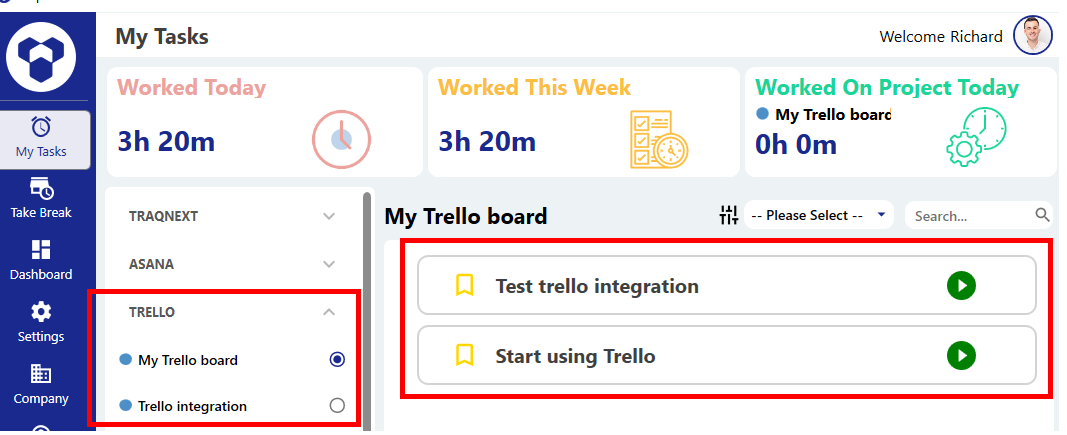Select My Trello board radio button

(x=337, y=360)
